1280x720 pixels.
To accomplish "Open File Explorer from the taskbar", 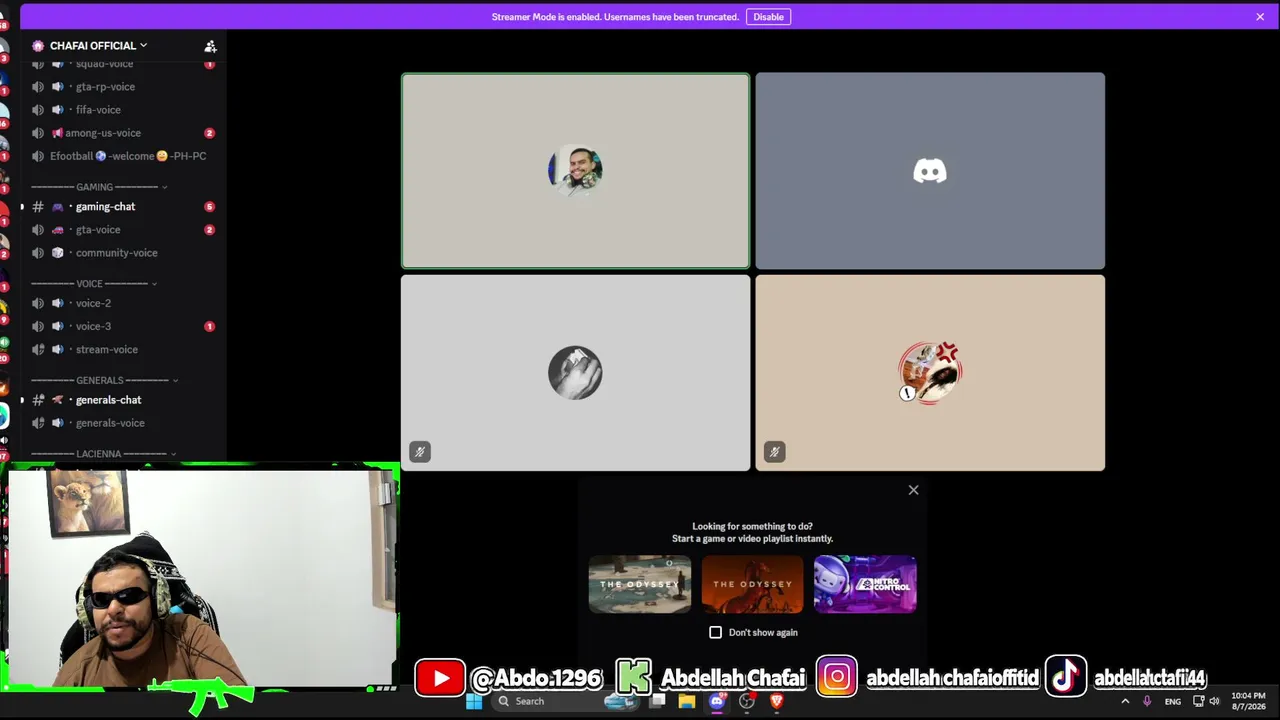I will (687, 702).
